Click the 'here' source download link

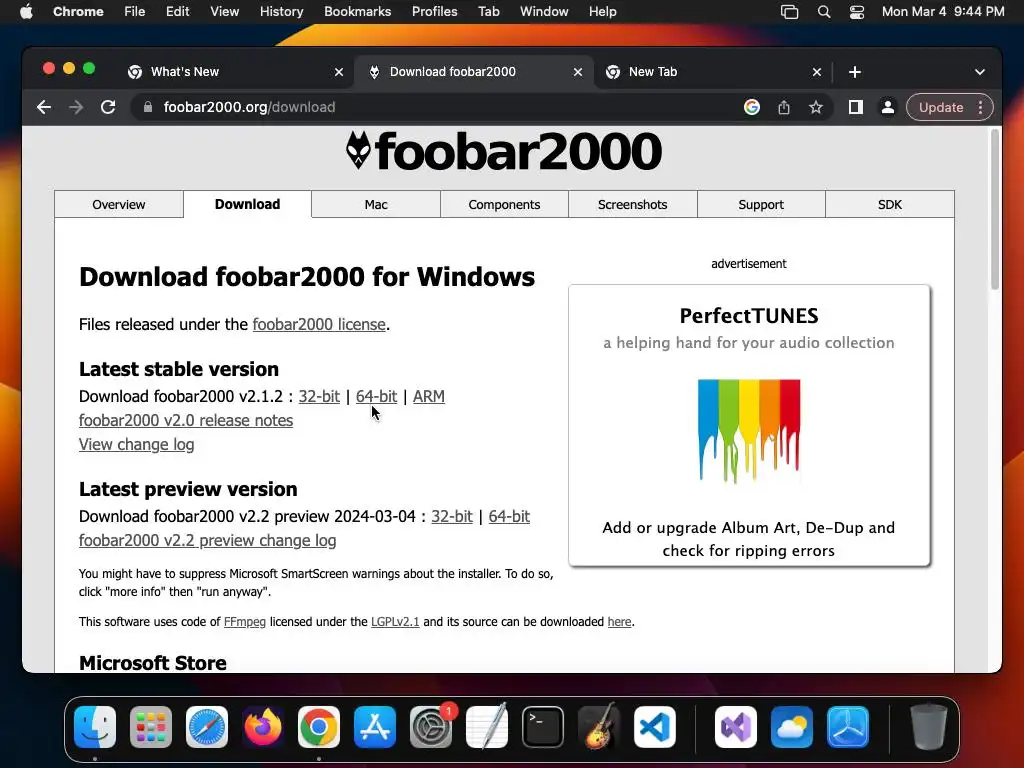coord(619,622)
